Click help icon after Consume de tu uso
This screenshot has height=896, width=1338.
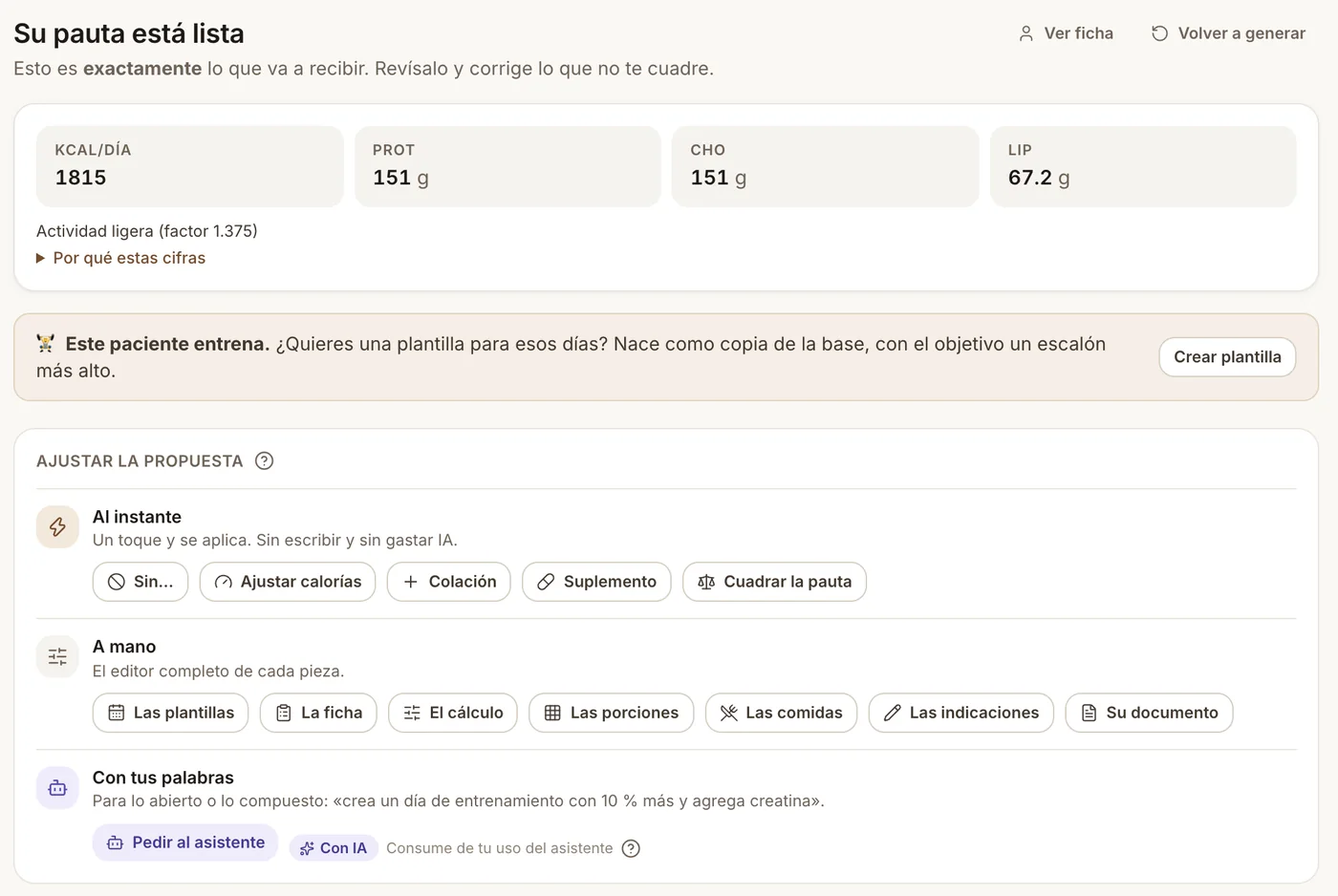[x=631, y=848]
